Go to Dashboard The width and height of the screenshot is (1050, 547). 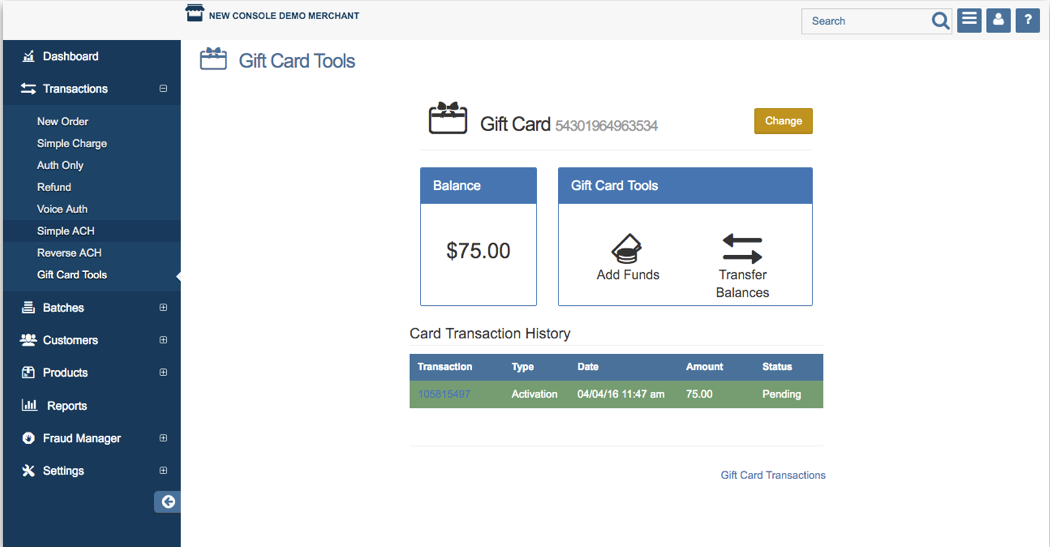70,56
